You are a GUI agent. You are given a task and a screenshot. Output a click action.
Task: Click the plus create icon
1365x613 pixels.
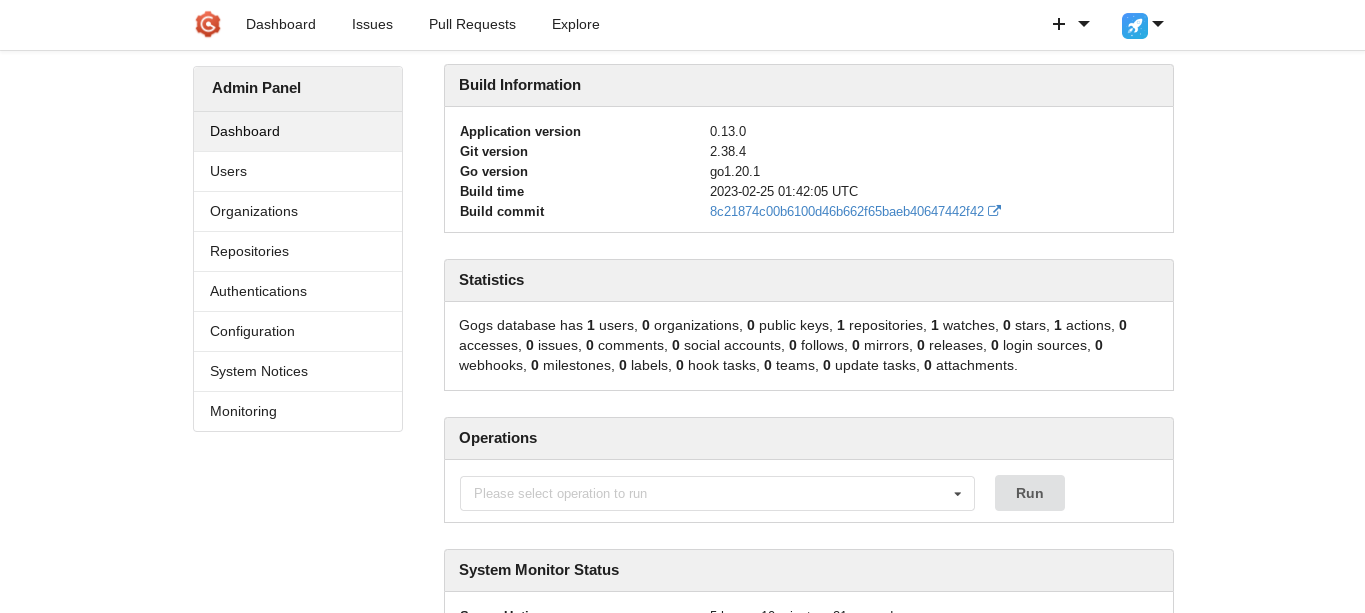[x=1059, y=24]
